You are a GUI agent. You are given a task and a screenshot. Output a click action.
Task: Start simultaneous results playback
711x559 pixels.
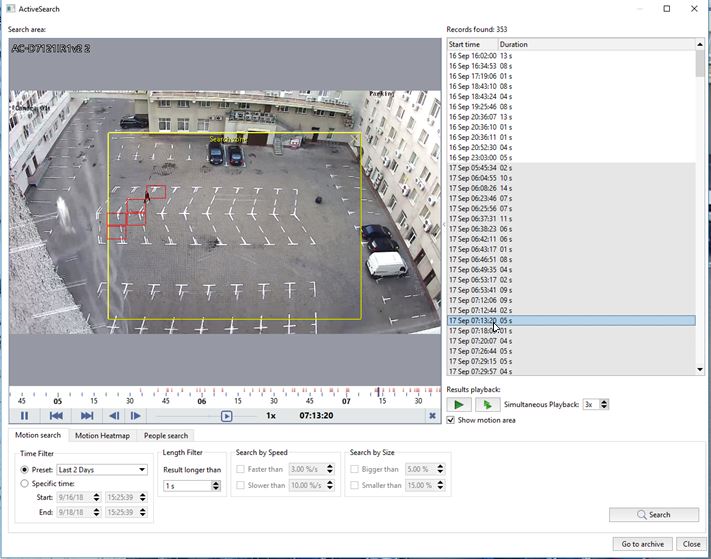[x=487, y=404]
